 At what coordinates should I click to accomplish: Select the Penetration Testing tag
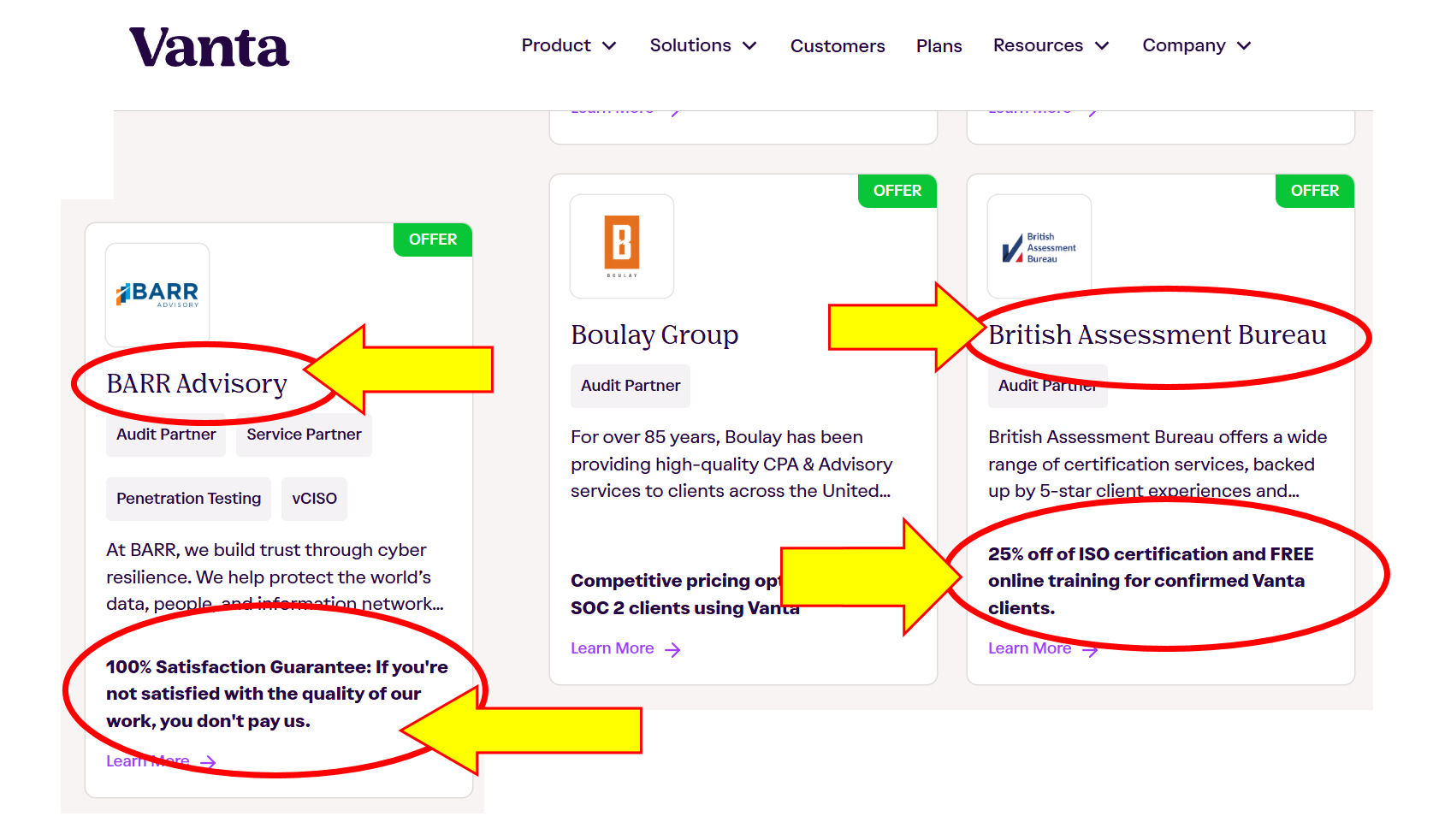[x=188, y=499]
